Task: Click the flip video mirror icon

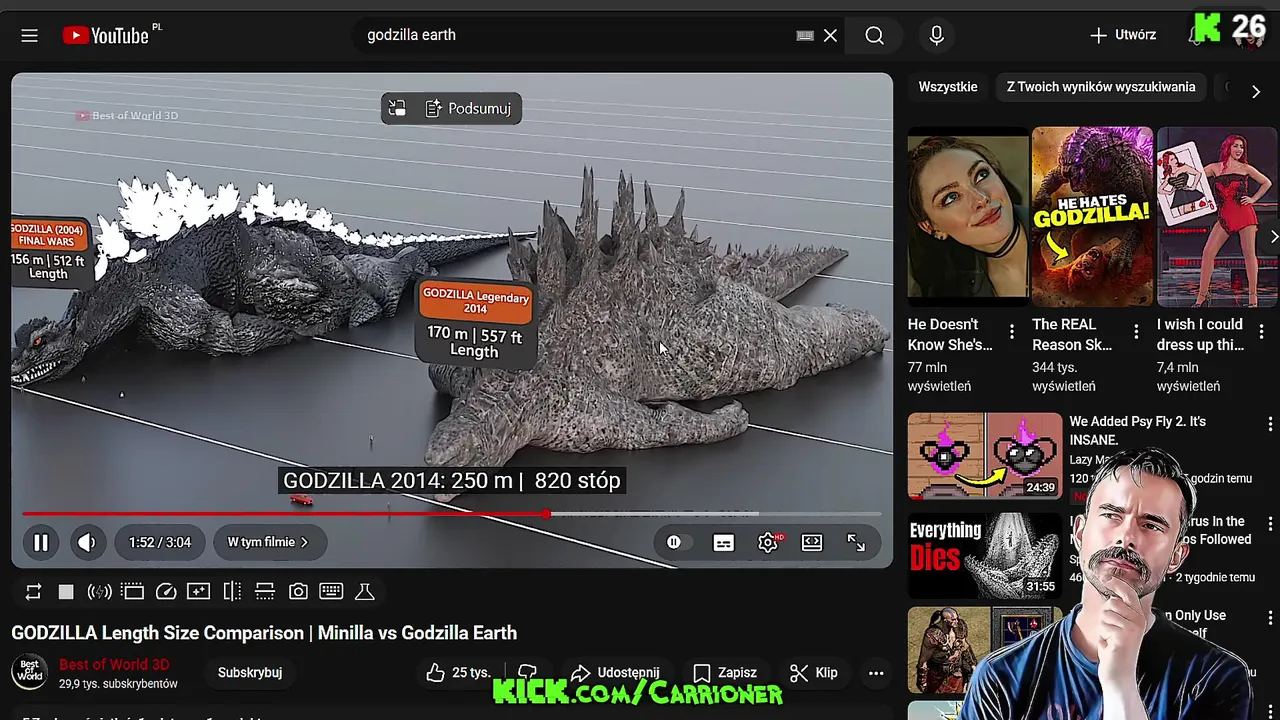Action: point(232,592)
